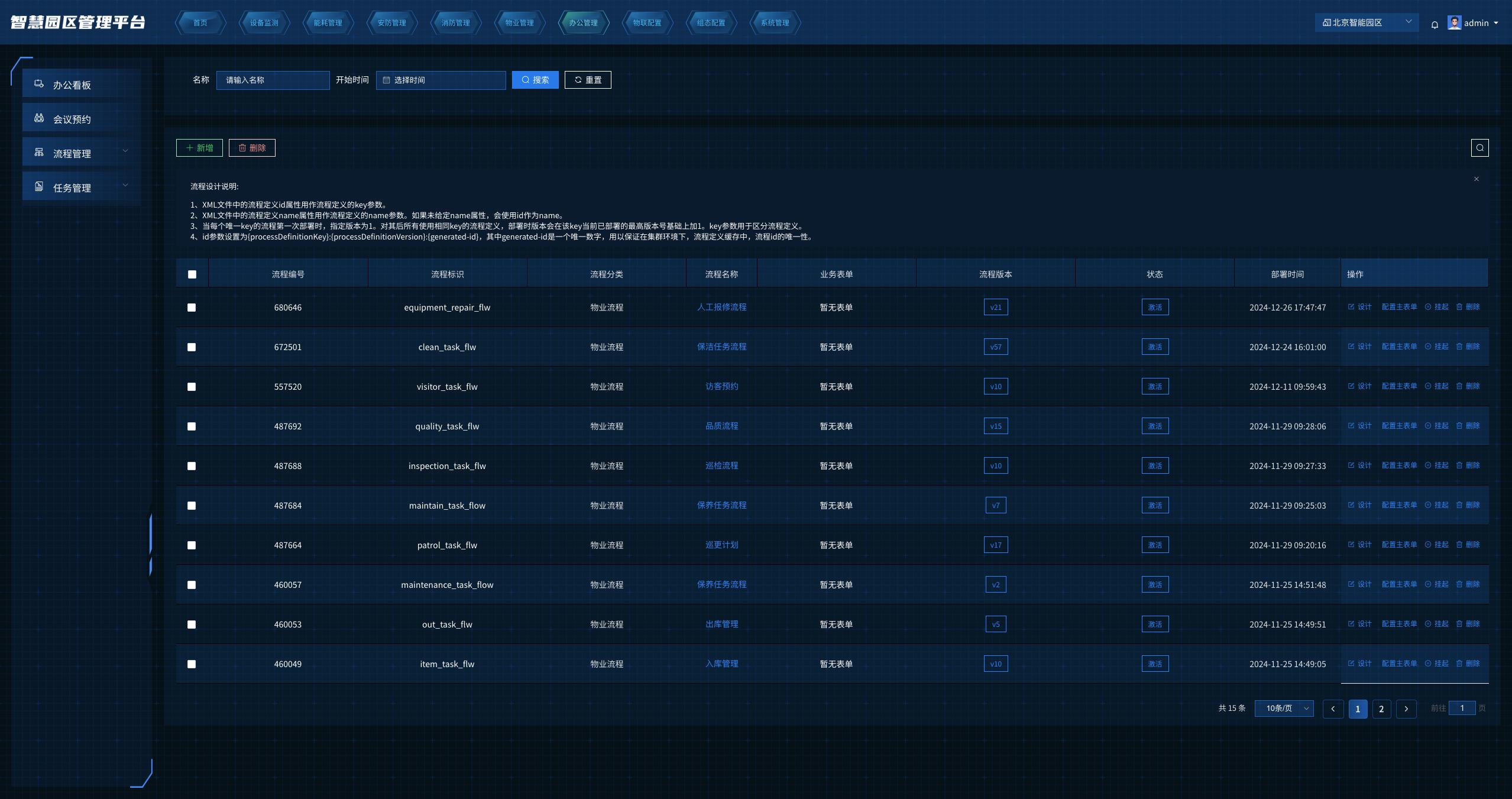Open 会议预约 sidebar item
Viewport: 1512px width, 799px height.
tap(72, 119)
